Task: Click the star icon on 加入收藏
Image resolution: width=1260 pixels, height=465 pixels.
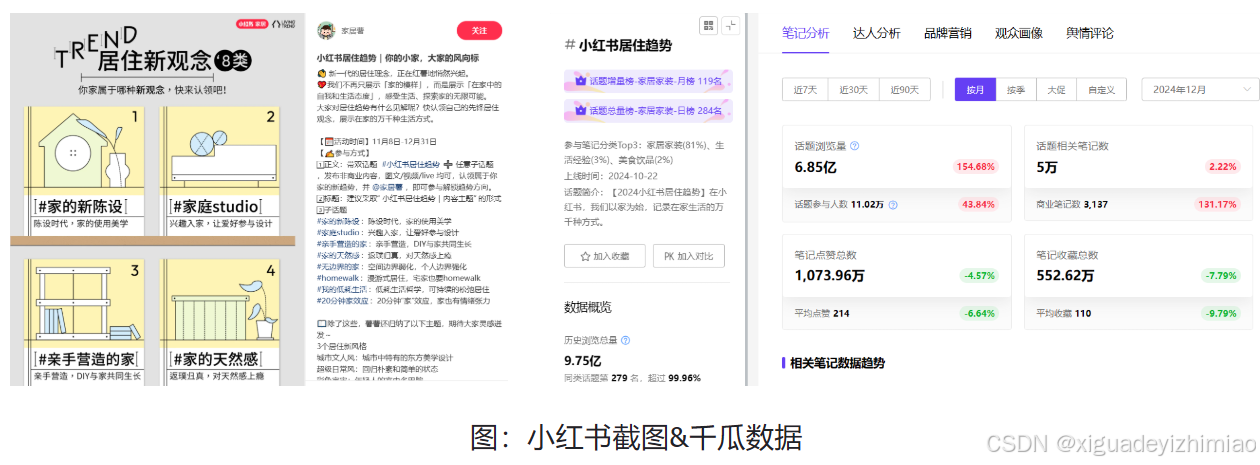Action: [584, 257]
